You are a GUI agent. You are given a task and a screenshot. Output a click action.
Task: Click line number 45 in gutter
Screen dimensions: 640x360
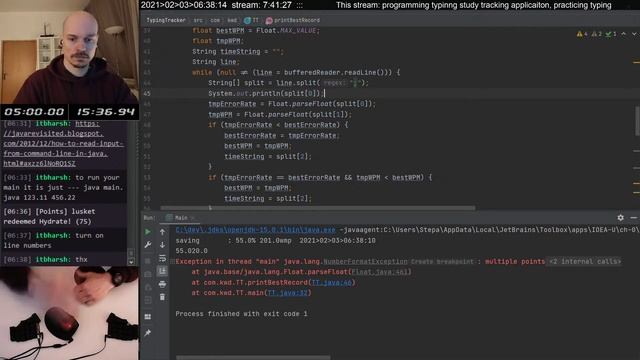coord(147,93)
